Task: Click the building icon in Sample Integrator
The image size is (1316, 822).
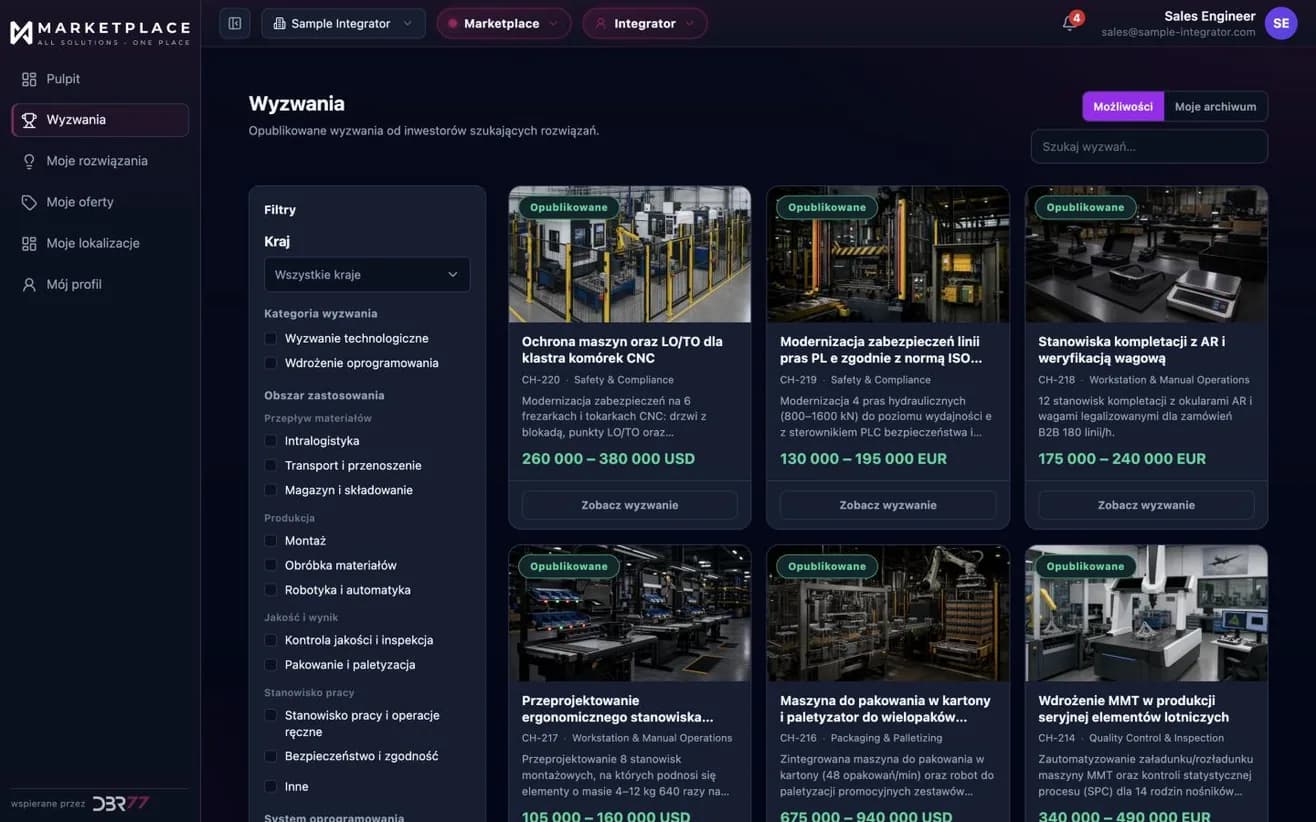Action: tap(279, 23)
